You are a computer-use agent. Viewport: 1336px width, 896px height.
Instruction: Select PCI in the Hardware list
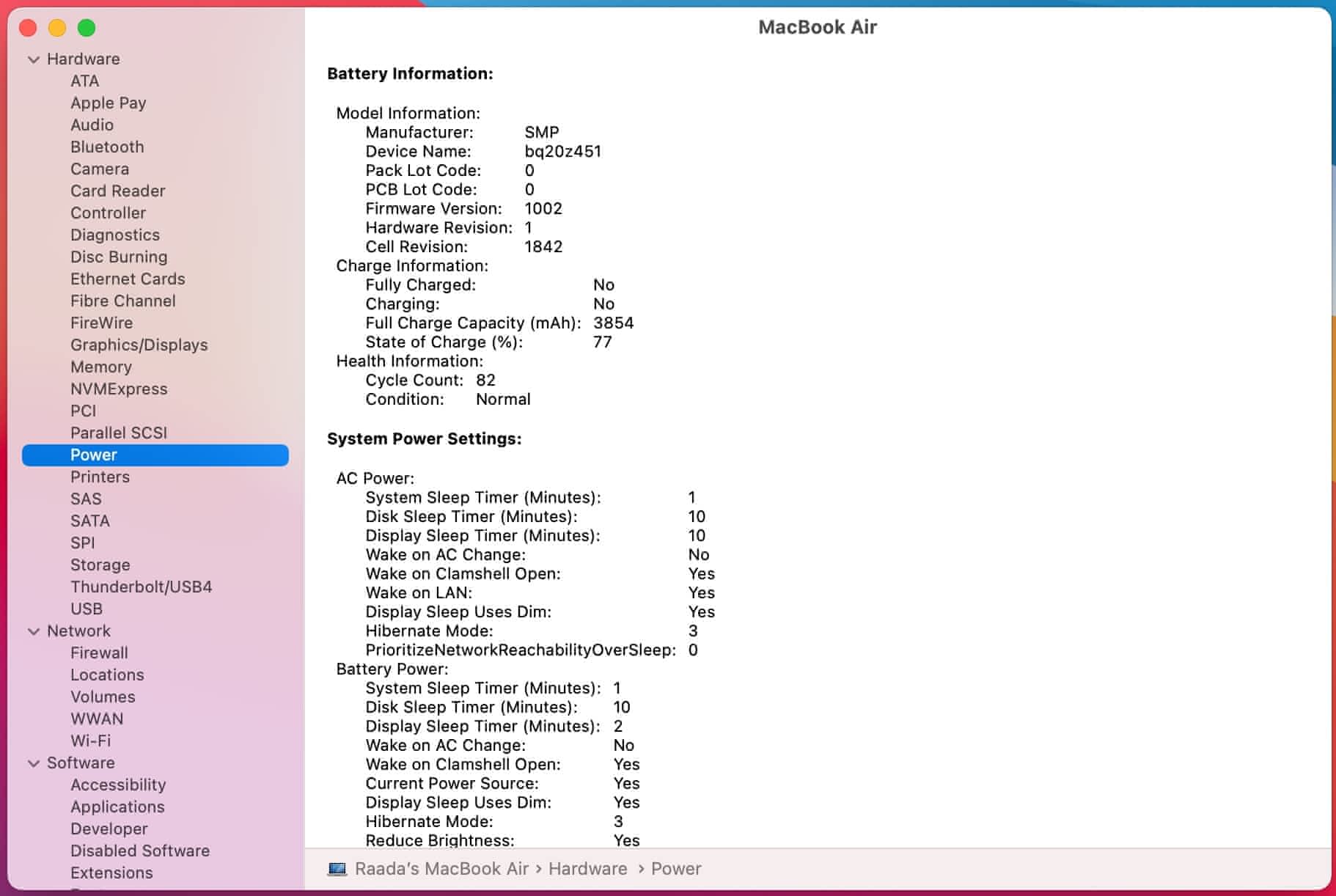tap(83, 411)
